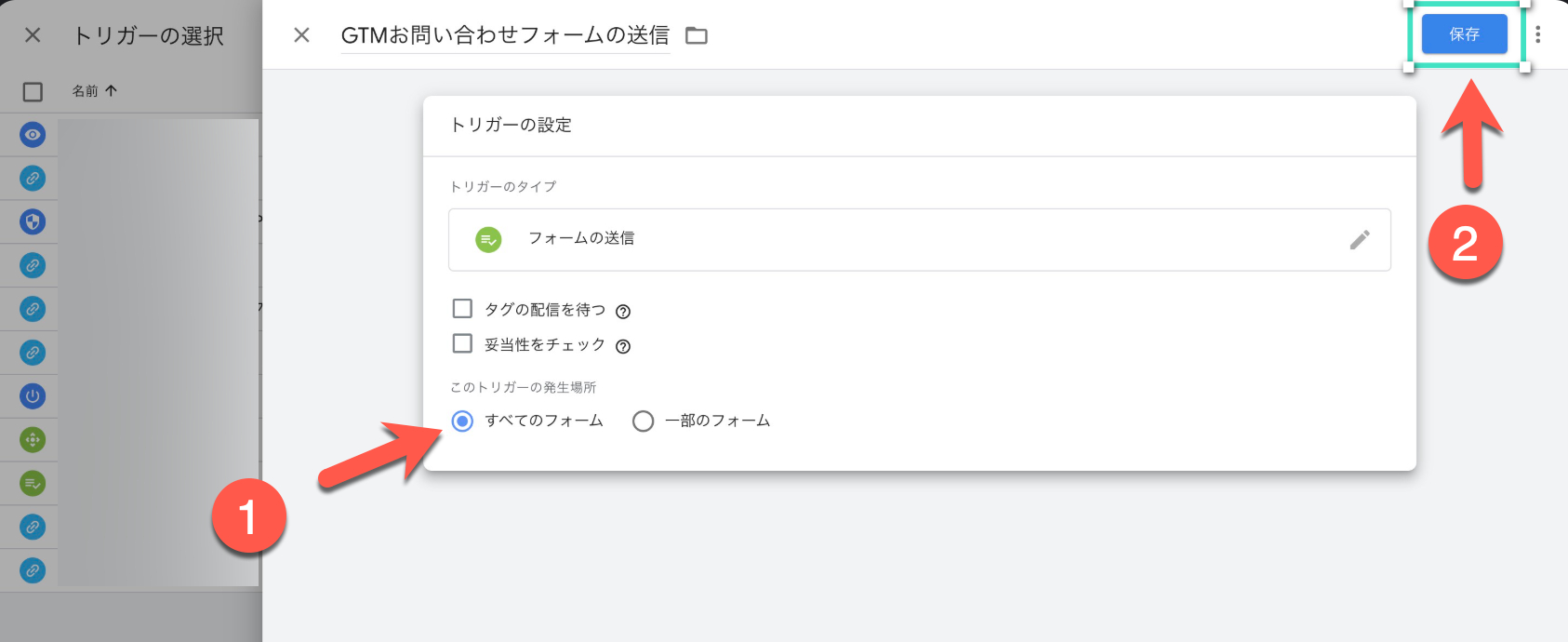Select the すべてのフォーム radio option
Screen dimensions: 1568x642
coord(462,421)
